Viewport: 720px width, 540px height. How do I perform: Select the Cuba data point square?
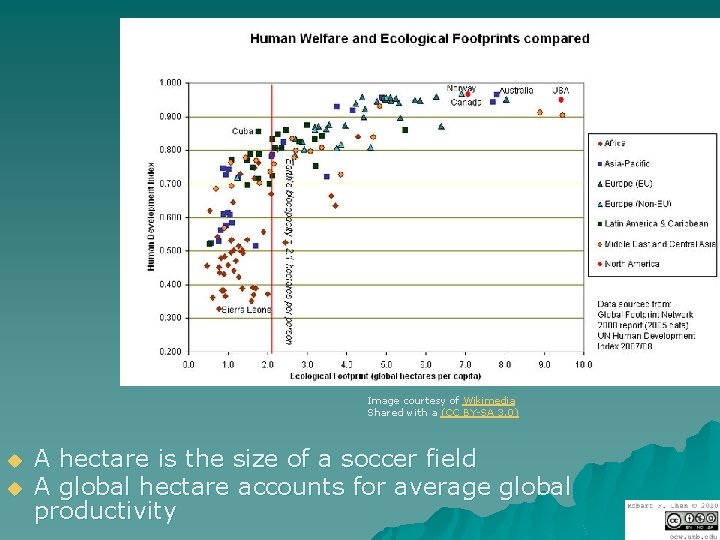click(x=259, y=131)
